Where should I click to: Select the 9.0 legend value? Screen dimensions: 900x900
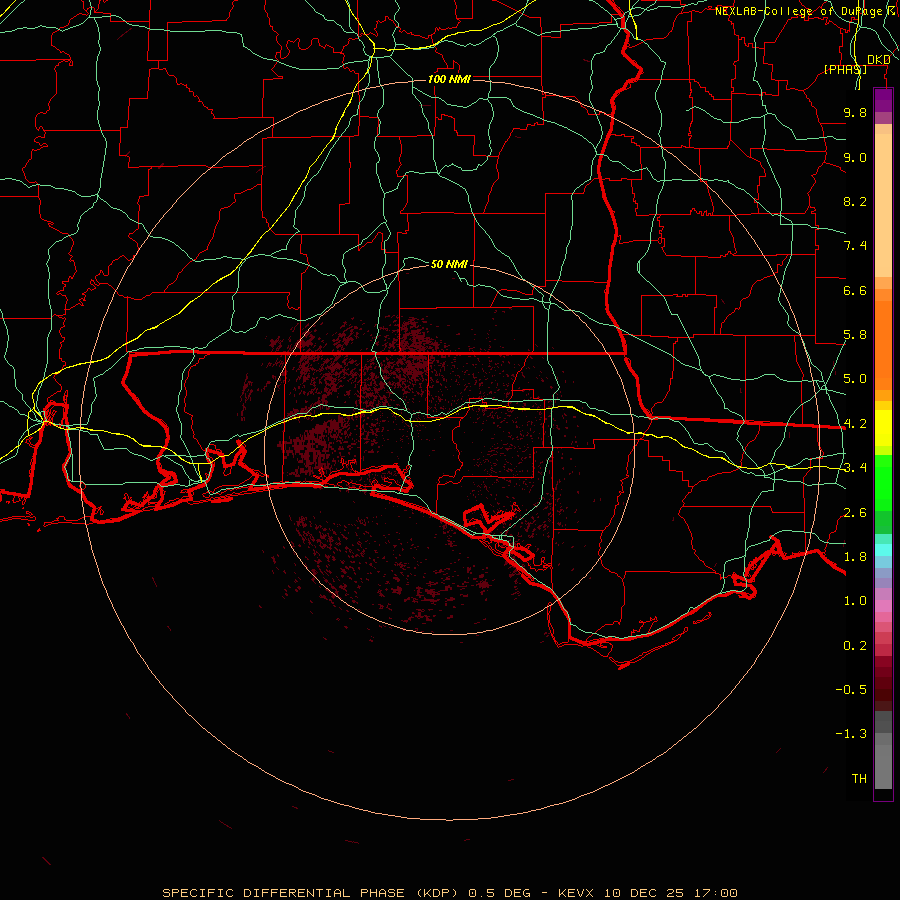pyautogui.click(x=855, y=157)
